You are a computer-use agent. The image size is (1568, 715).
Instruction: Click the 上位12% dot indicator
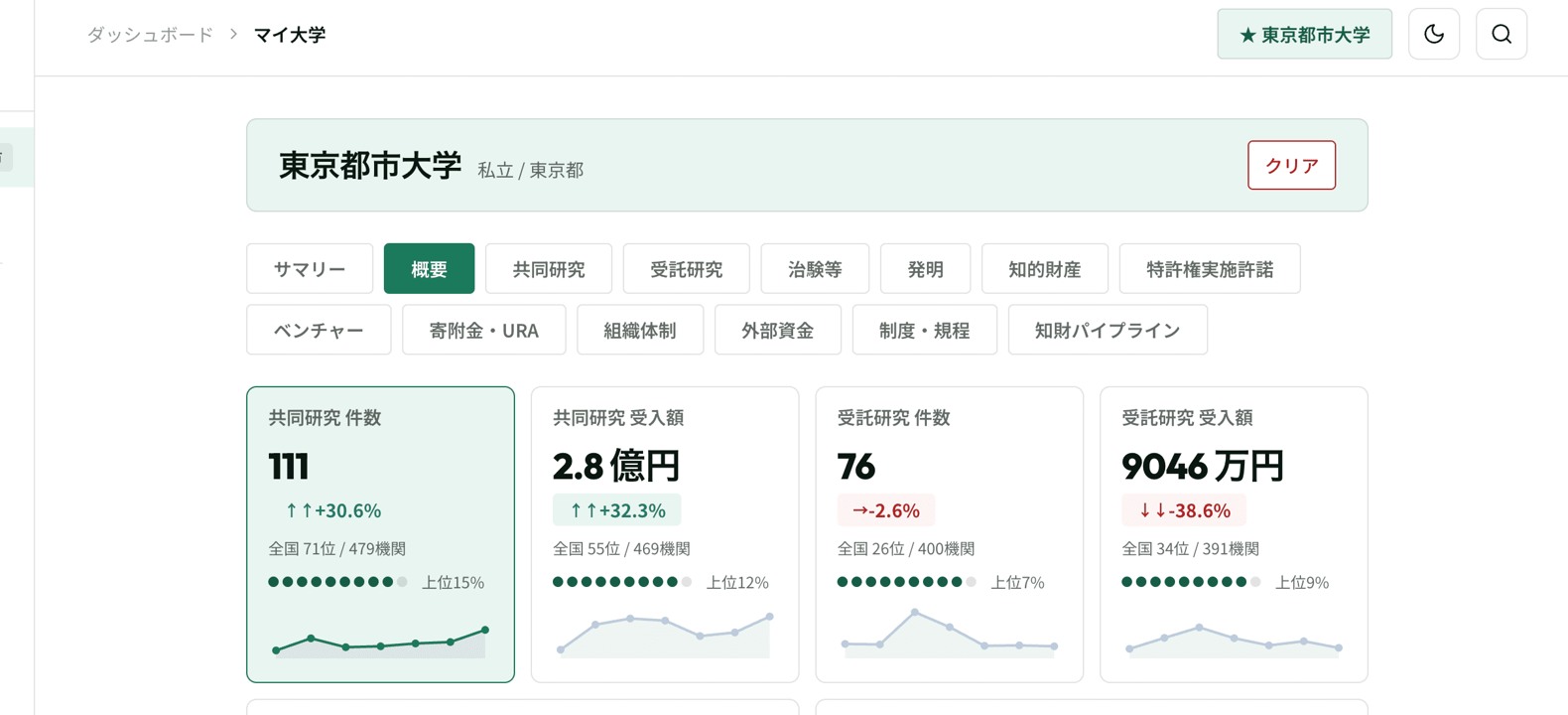[622, 582]
